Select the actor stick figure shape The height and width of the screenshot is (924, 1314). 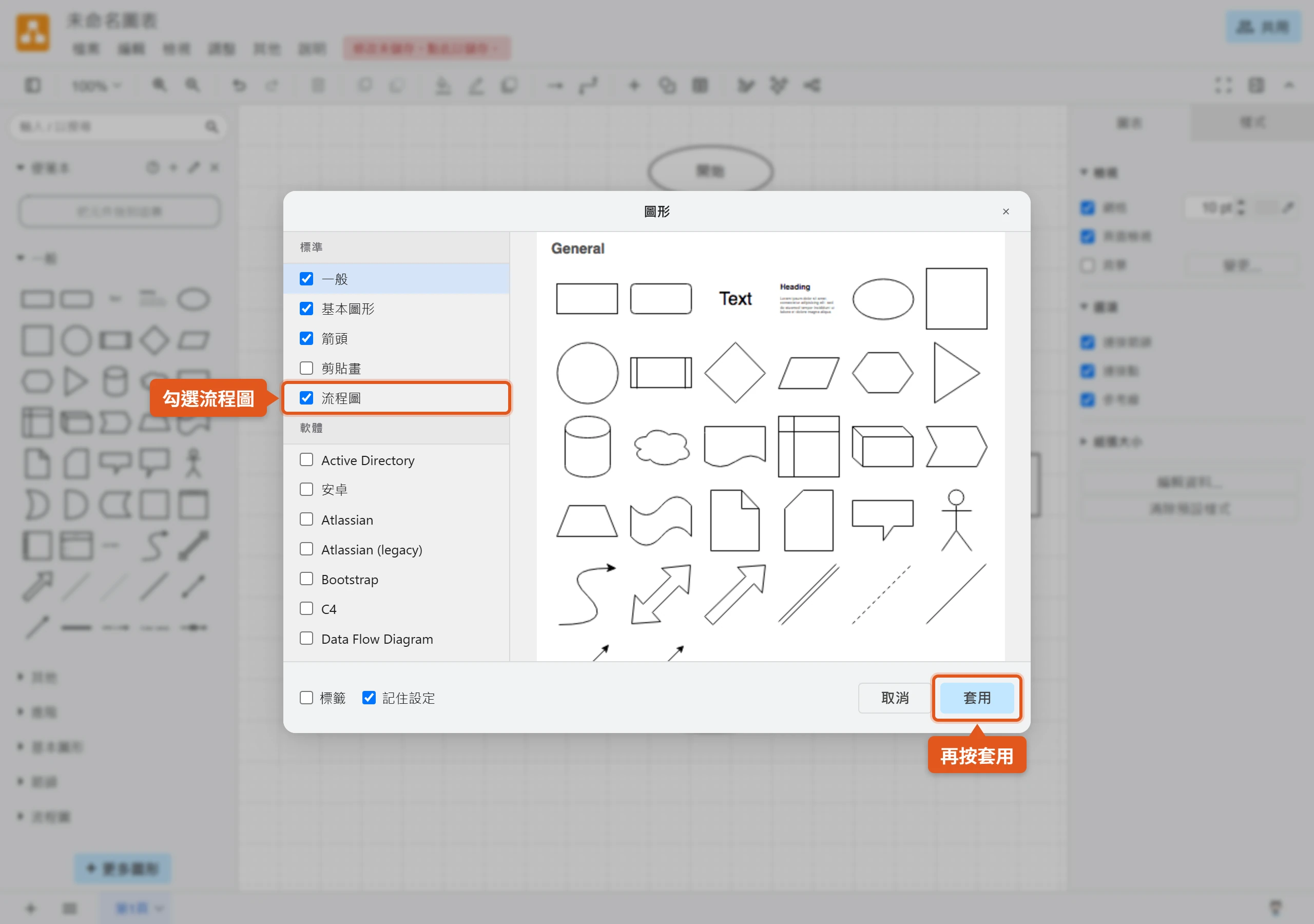click(x=956, y=521)
